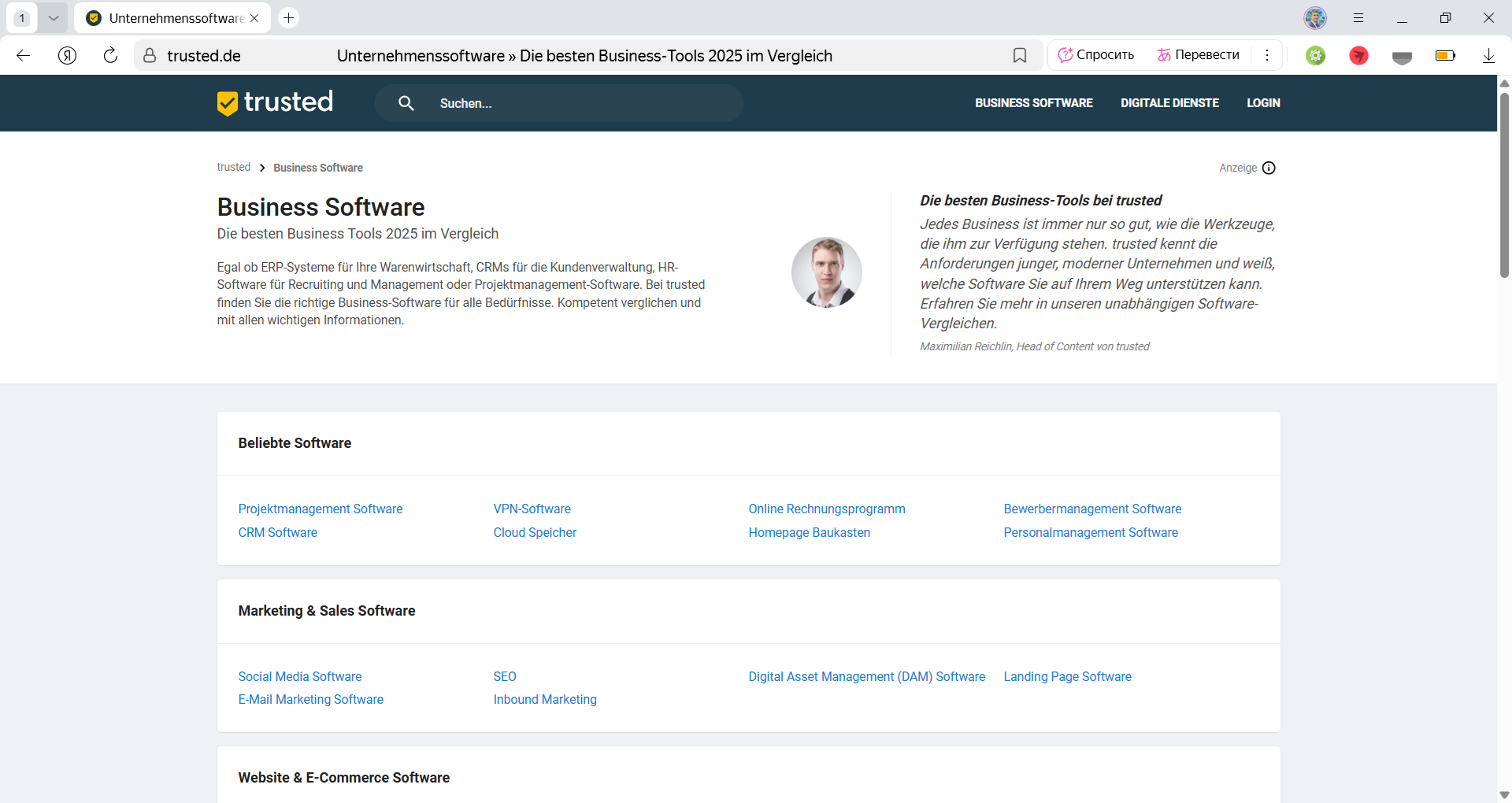Reload the page with refresh icon
Viewport: 1512px width, 803px height.
click(110, 55)
